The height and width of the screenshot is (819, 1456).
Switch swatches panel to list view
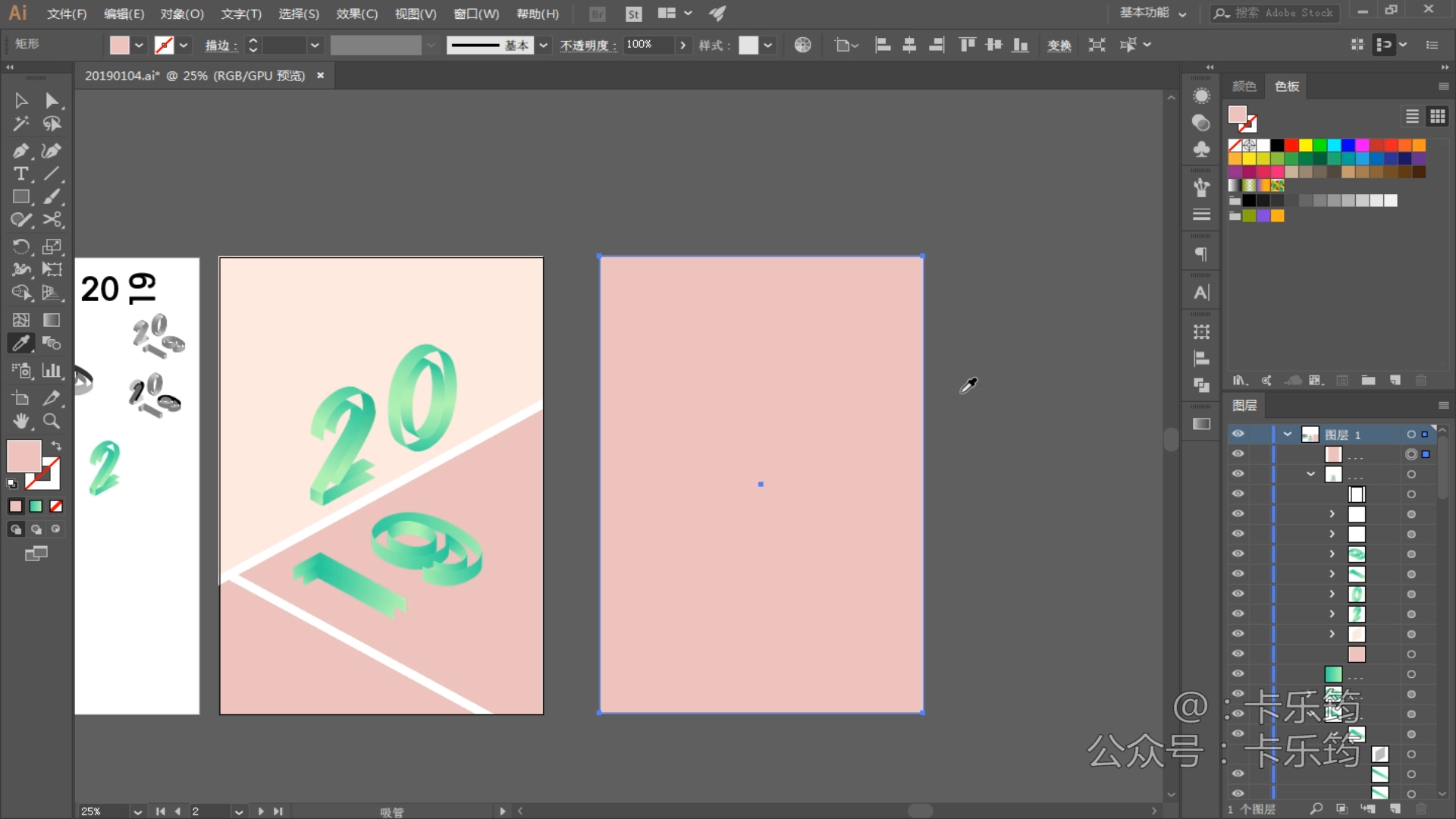click(x=1412, y=116)
